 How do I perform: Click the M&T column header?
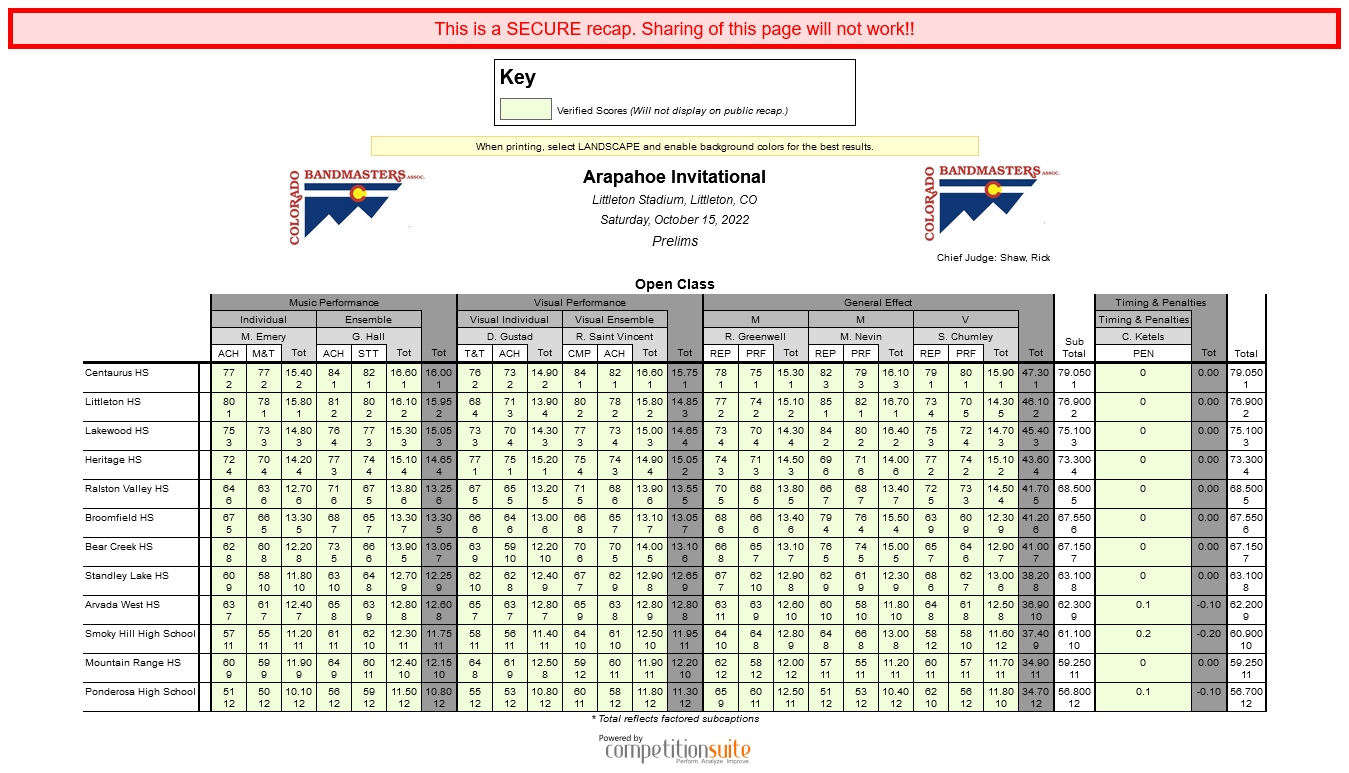pyautogui.click(x=264, y=353)
